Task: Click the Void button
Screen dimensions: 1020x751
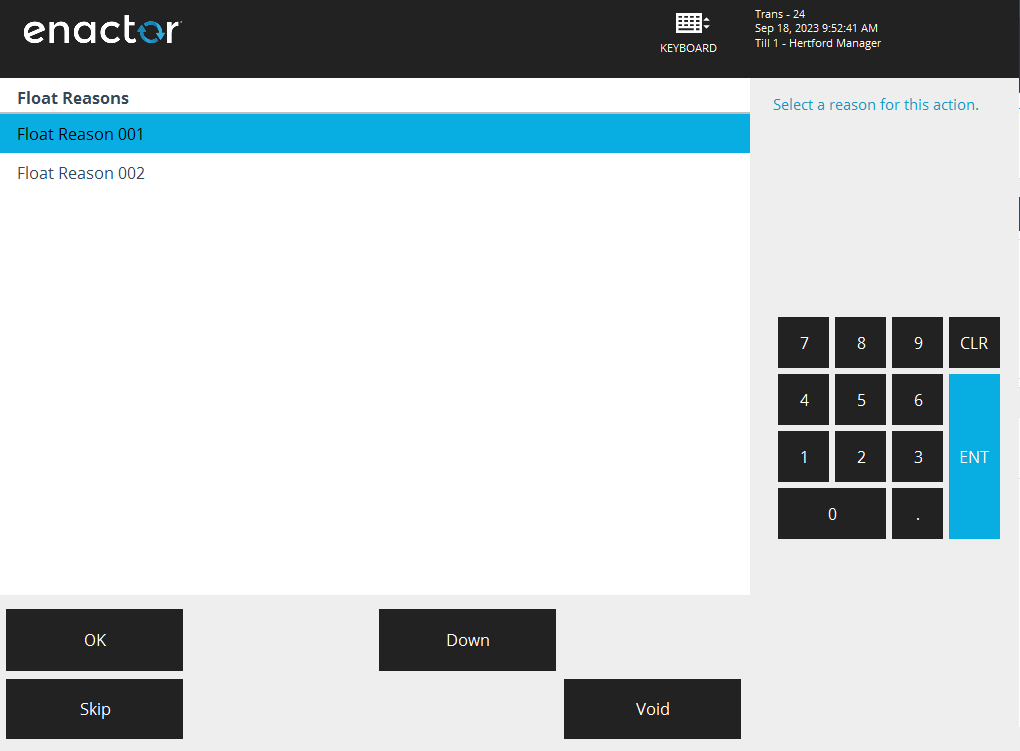Action: coord(652,709)
